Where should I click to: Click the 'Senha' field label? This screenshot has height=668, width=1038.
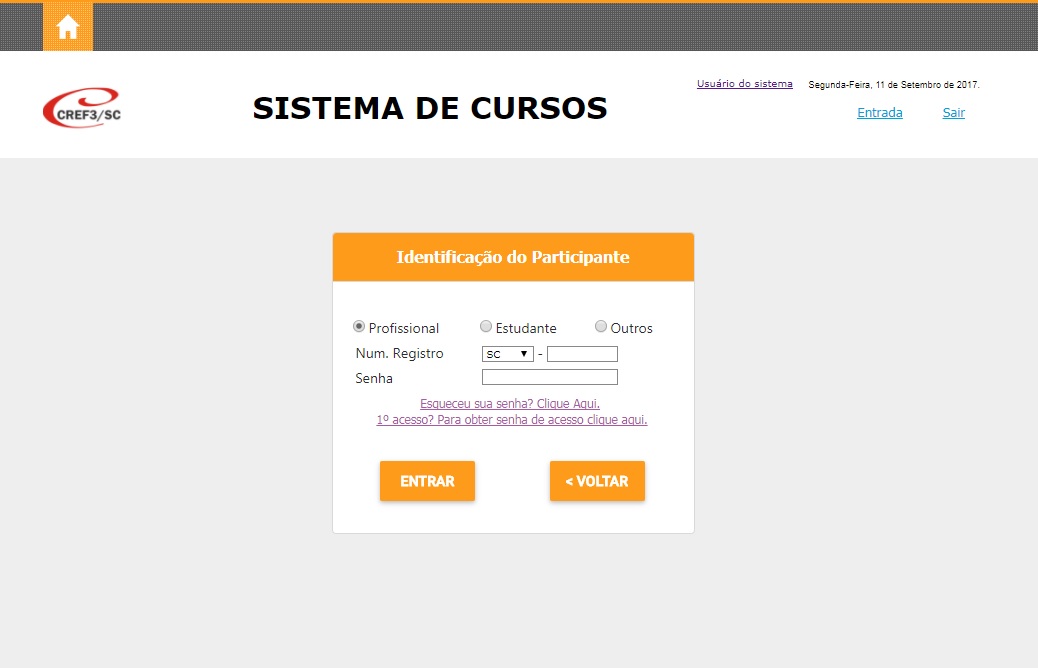pos(374,378)
